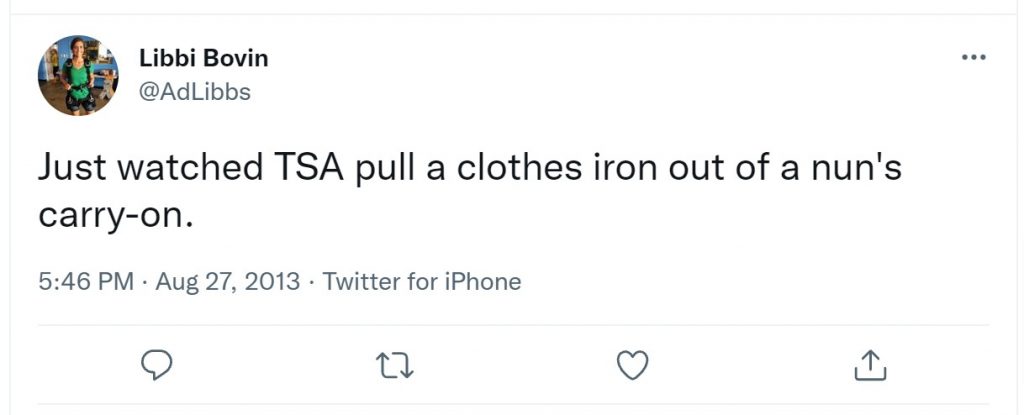Open the Twitter for iPhone source link

point(422,282)
